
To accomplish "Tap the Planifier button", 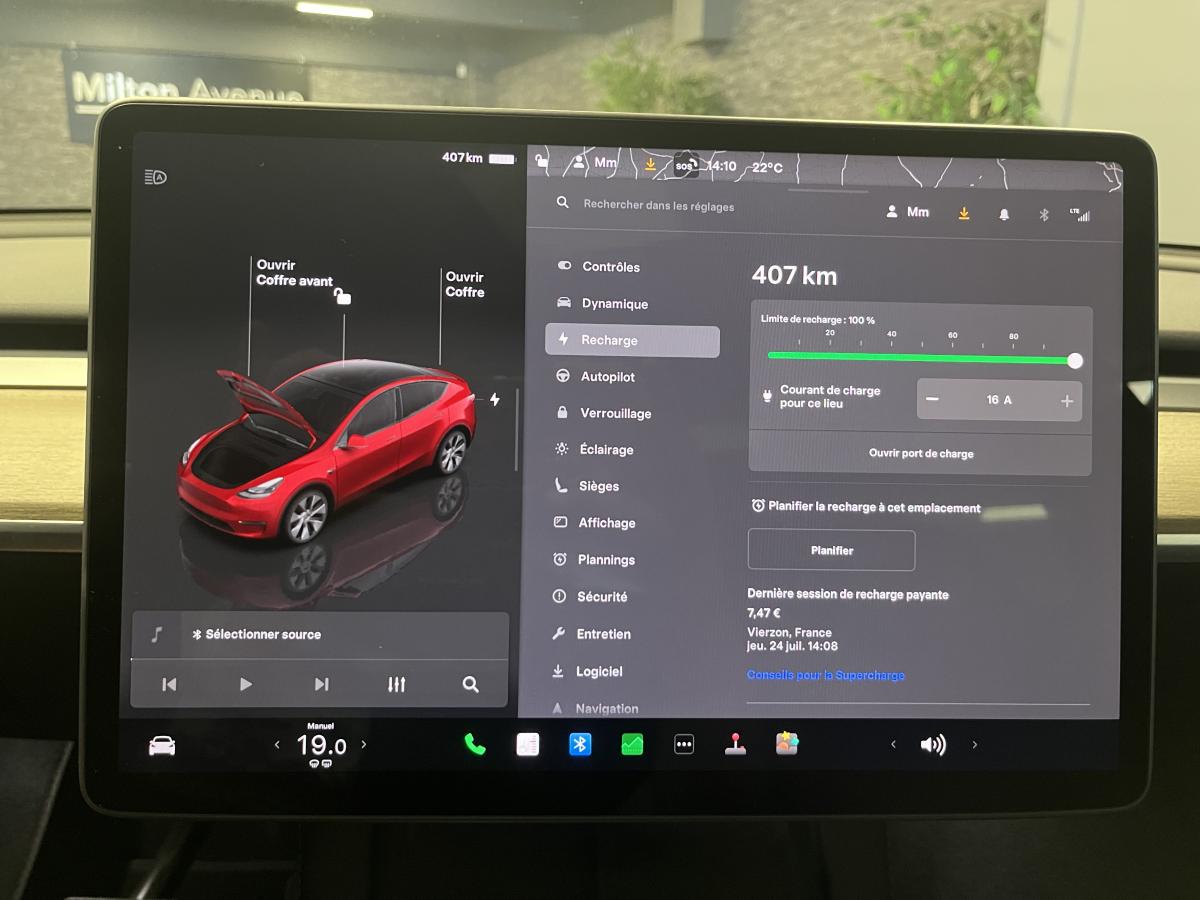I will (x=831, y=550).
